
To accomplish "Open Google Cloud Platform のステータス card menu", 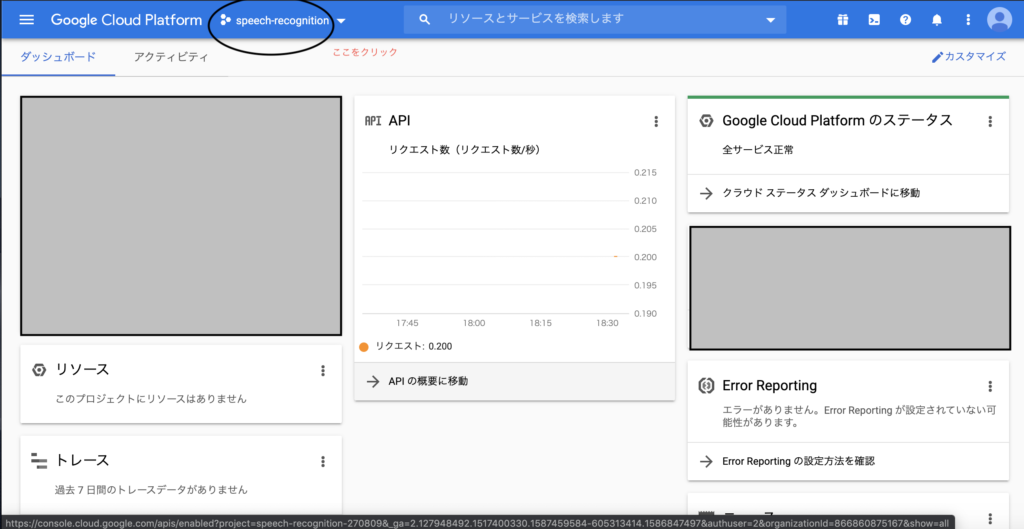I will (x=990, y=121).
